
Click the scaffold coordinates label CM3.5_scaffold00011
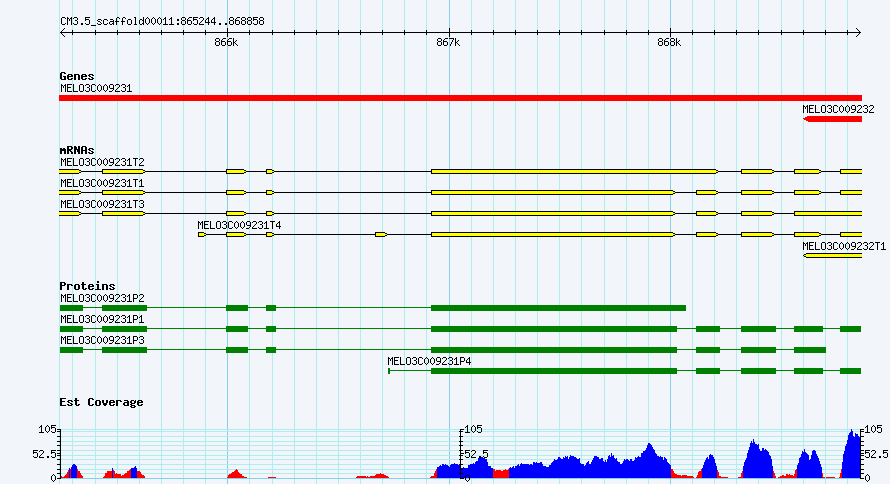coord(162,22)
